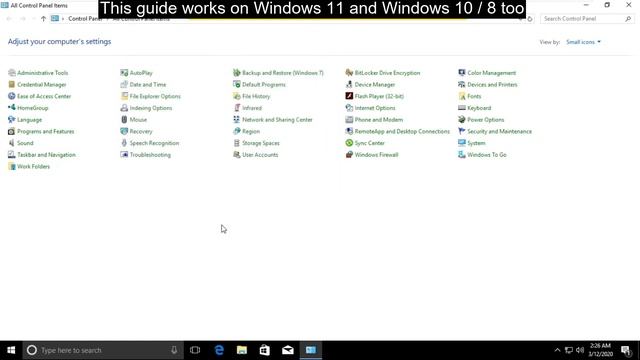The image size is (640, 360).
Task: Open File Explorer Options link
Action: 155,96
